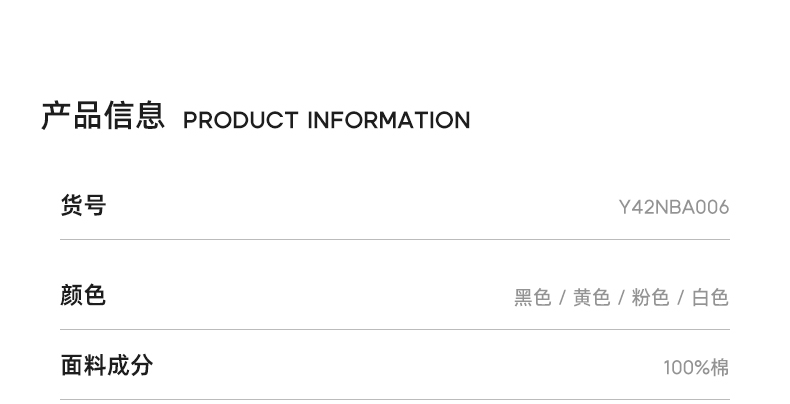This screenshot has width=790, height=404.
Task: Click the divider line below the 货号 row
Action: tap(395, 239)
